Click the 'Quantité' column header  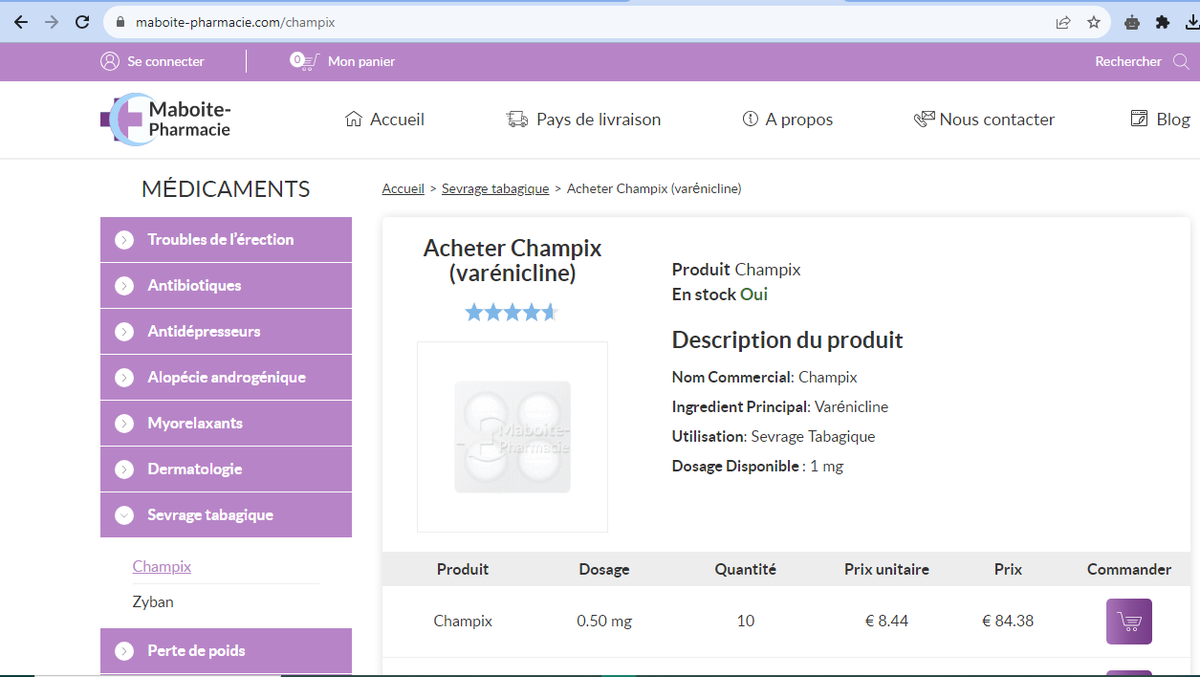(745, 569)
